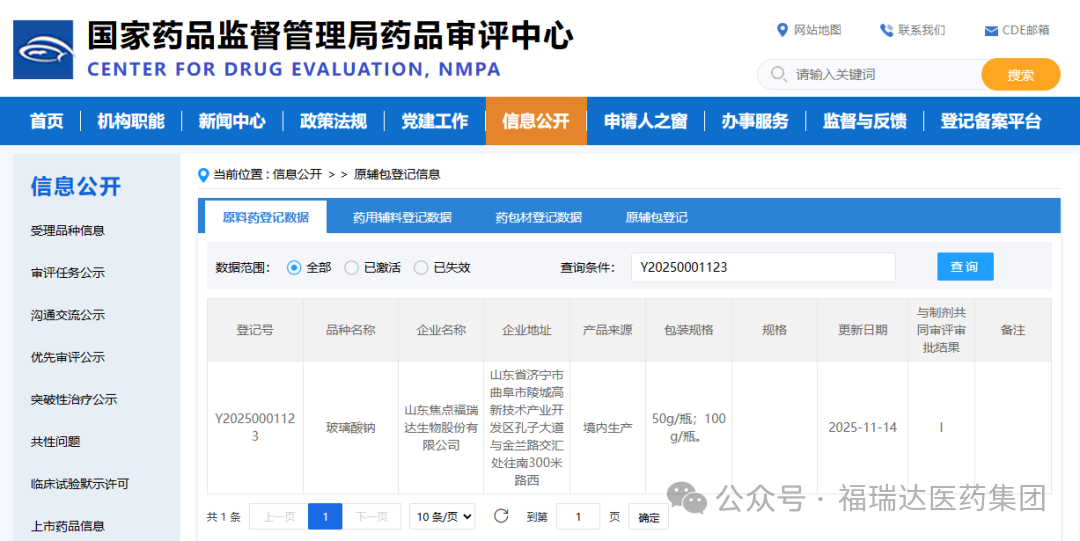Click the 包装规格 column header
This screenshot has width=1080, height=541.
point(688,330)
